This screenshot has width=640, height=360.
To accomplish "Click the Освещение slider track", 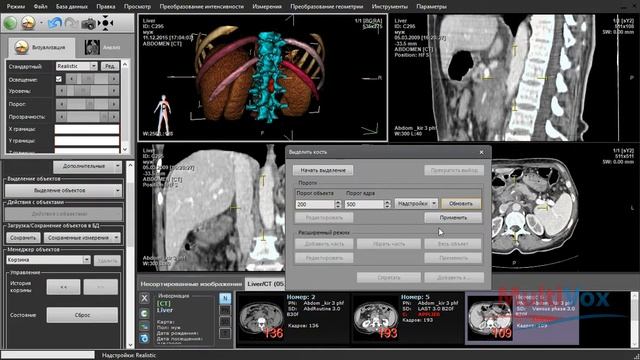I will click(x=93, y=79).
